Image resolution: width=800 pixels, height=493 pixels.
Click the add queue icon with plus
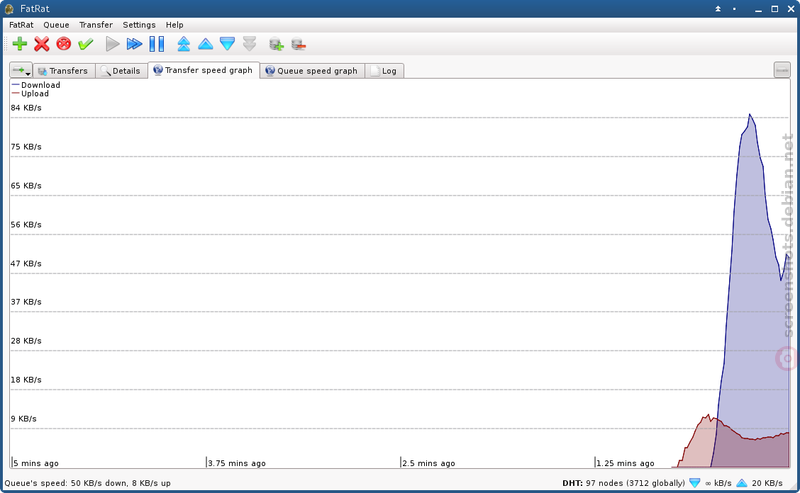point(276,44)
